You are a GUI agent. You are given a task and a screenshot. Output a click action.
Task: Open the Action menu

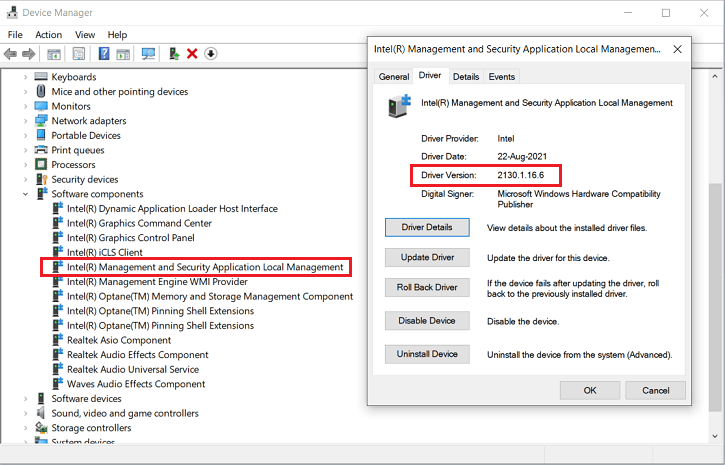pos(49,35)
